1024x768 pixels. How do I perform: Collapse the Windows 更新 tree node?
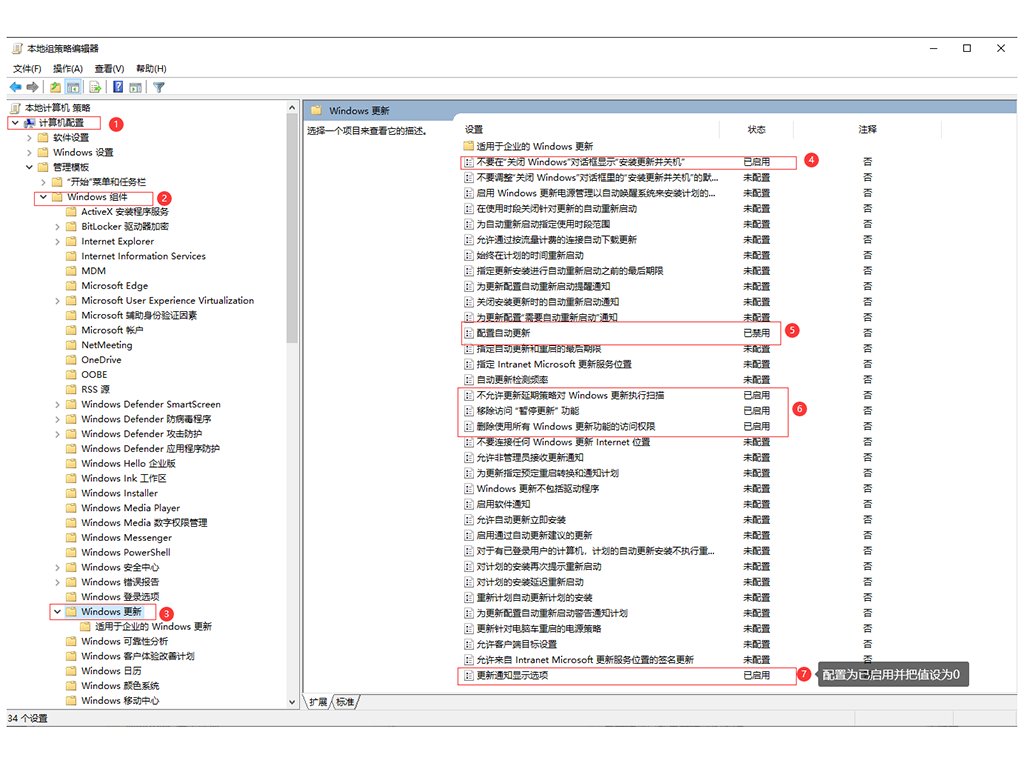pyautogui.click(x=57, y=612)
